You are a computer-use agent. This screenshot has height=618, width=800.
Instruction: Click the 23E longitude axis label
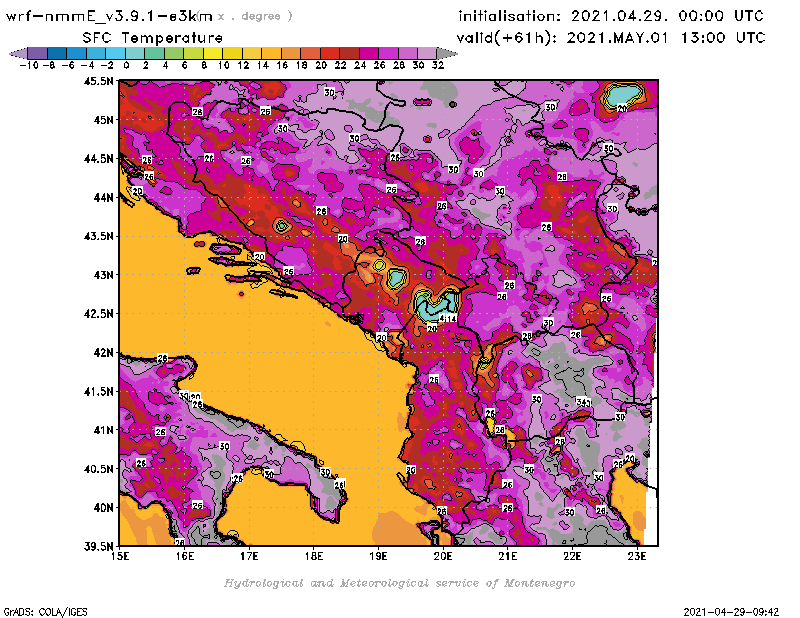click(x=637, y=556)
